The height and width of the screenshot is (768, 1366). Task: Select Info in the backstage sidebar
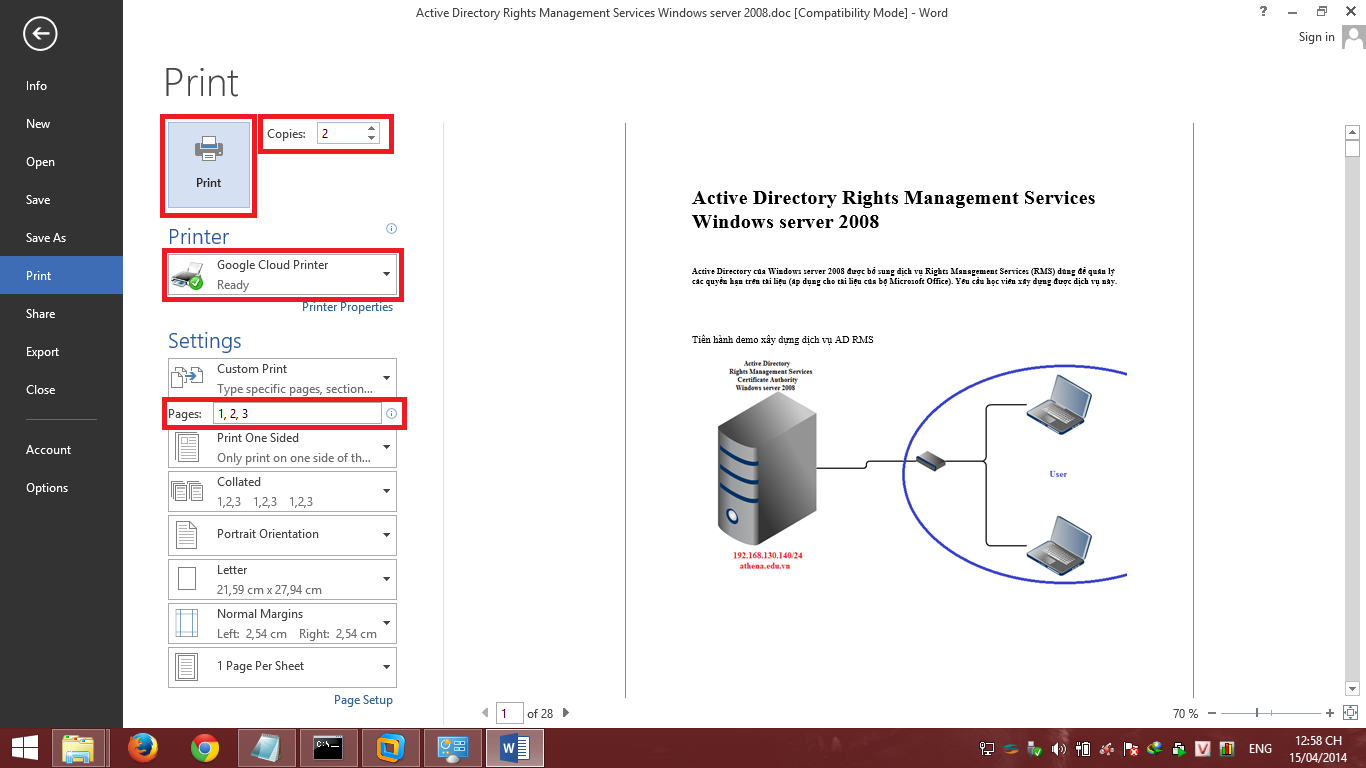[x=61, y=86]
